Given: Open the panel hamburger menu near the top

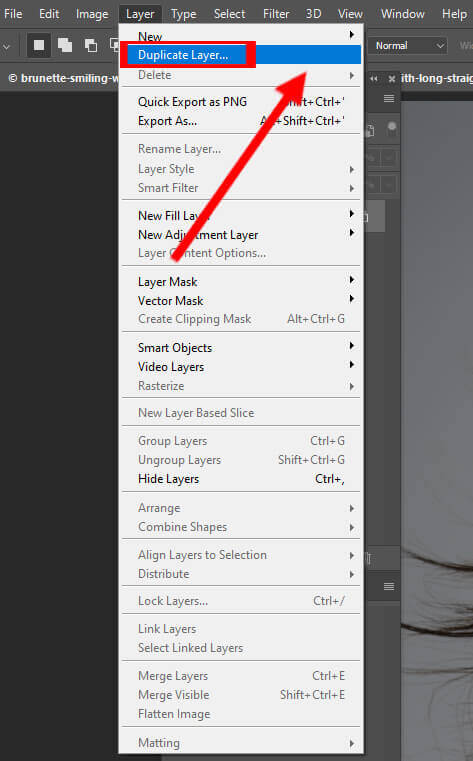Looking at the screenshot, I should tap(389, 99).
